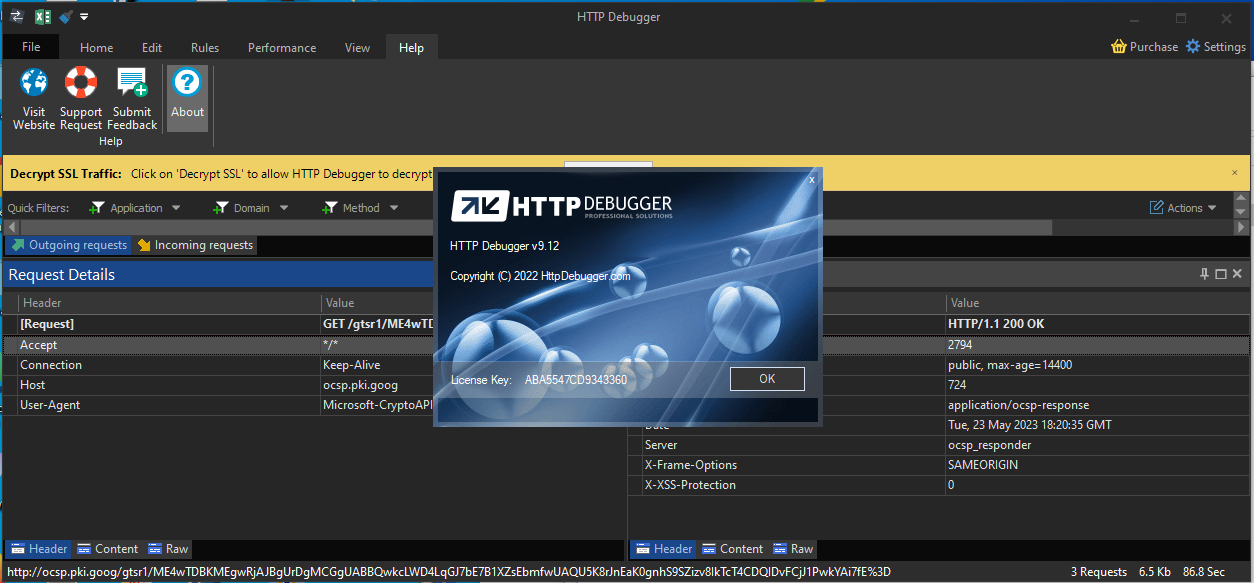The height and width of the screenshot is (583, 1254).
Task: Open the File menu
Action: (31, 47)
